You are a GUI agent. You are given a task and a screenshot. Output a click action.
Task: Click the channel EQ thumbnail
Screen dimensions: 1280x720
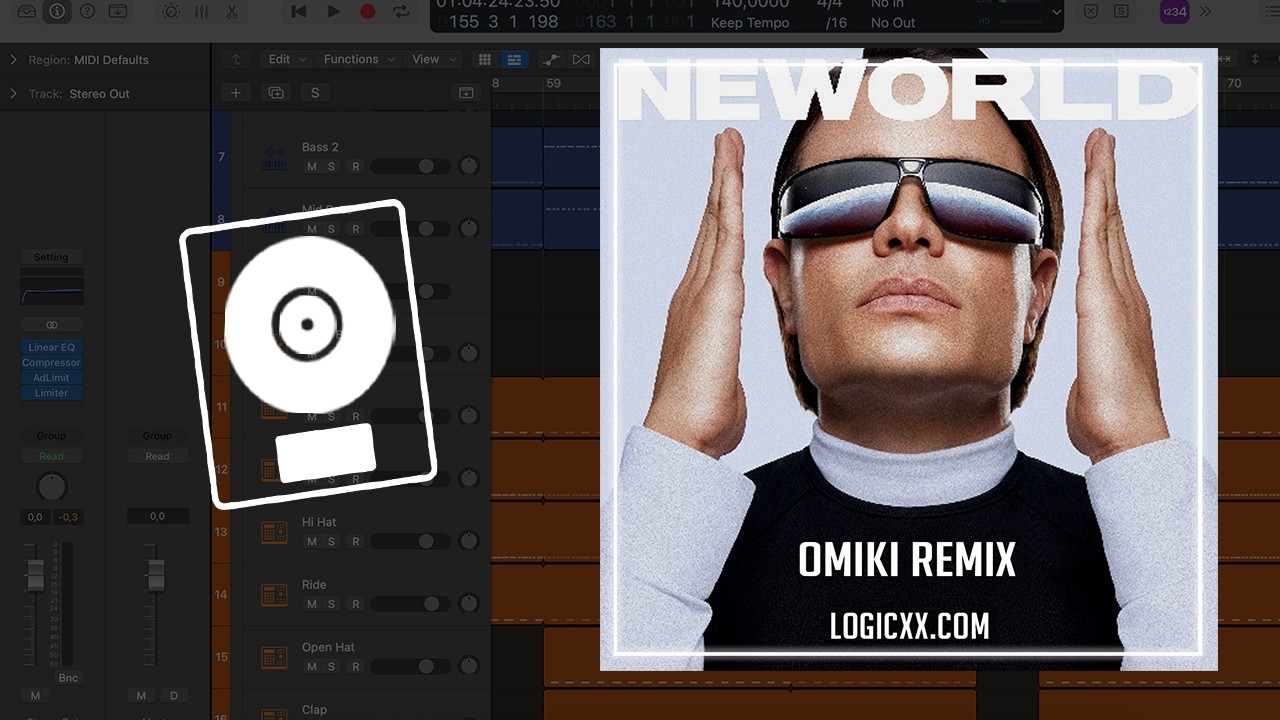[52, 291]
